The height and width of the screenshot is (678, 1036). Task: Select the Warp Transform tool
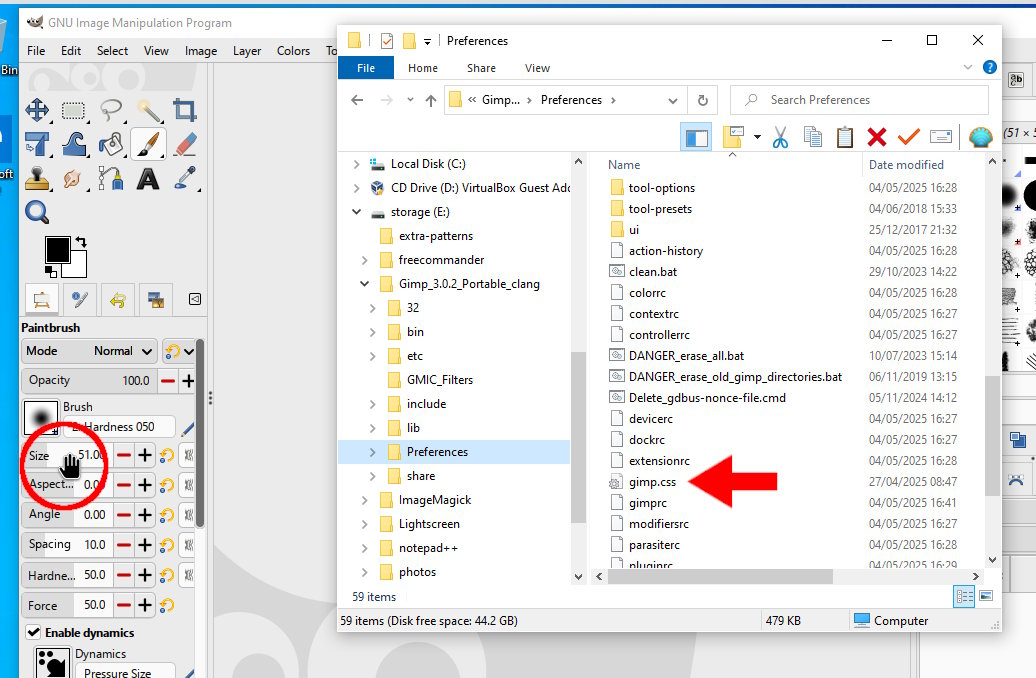coord(74,144)
